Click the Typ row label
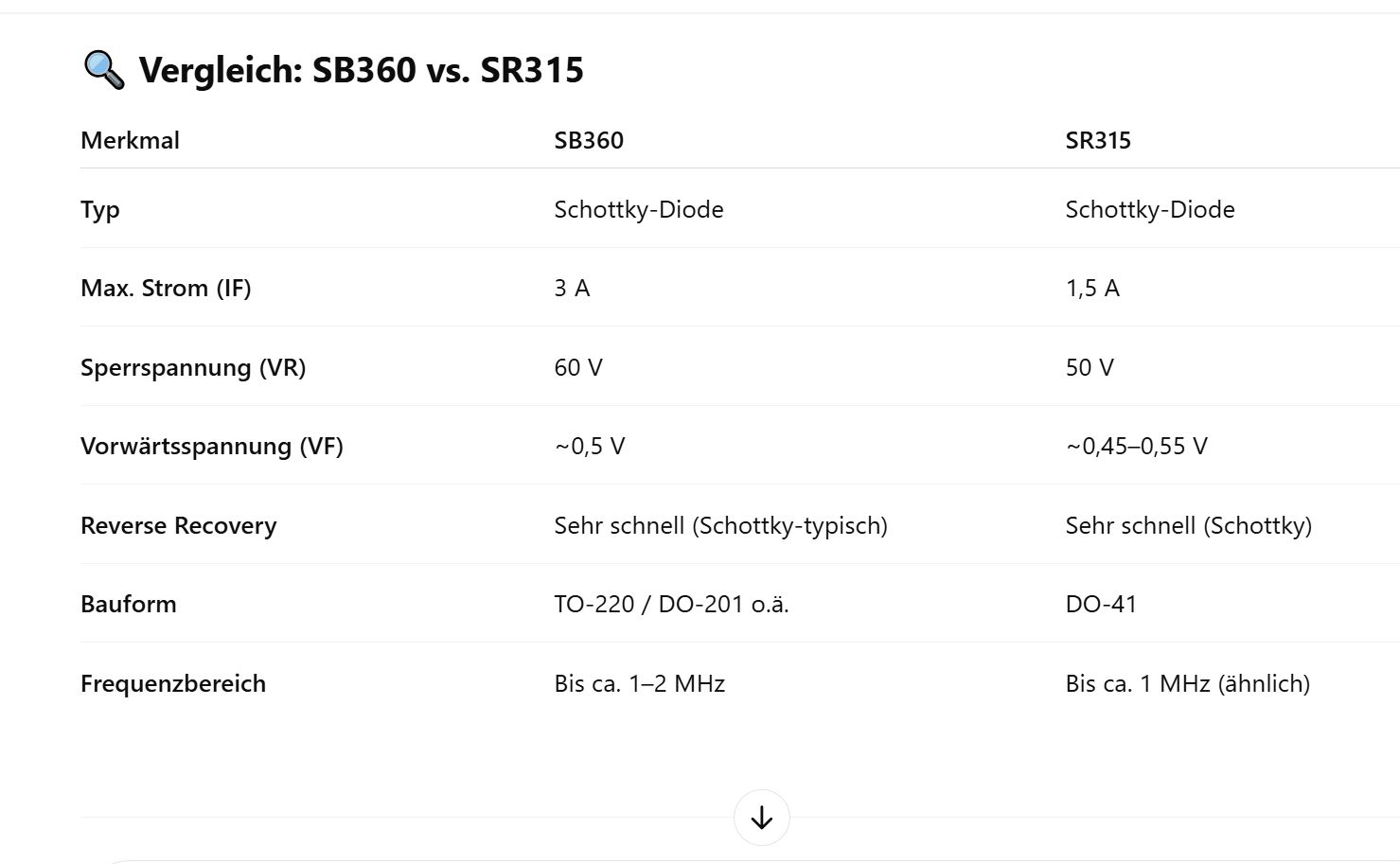The image size is (1400, 864). [100, 210]
